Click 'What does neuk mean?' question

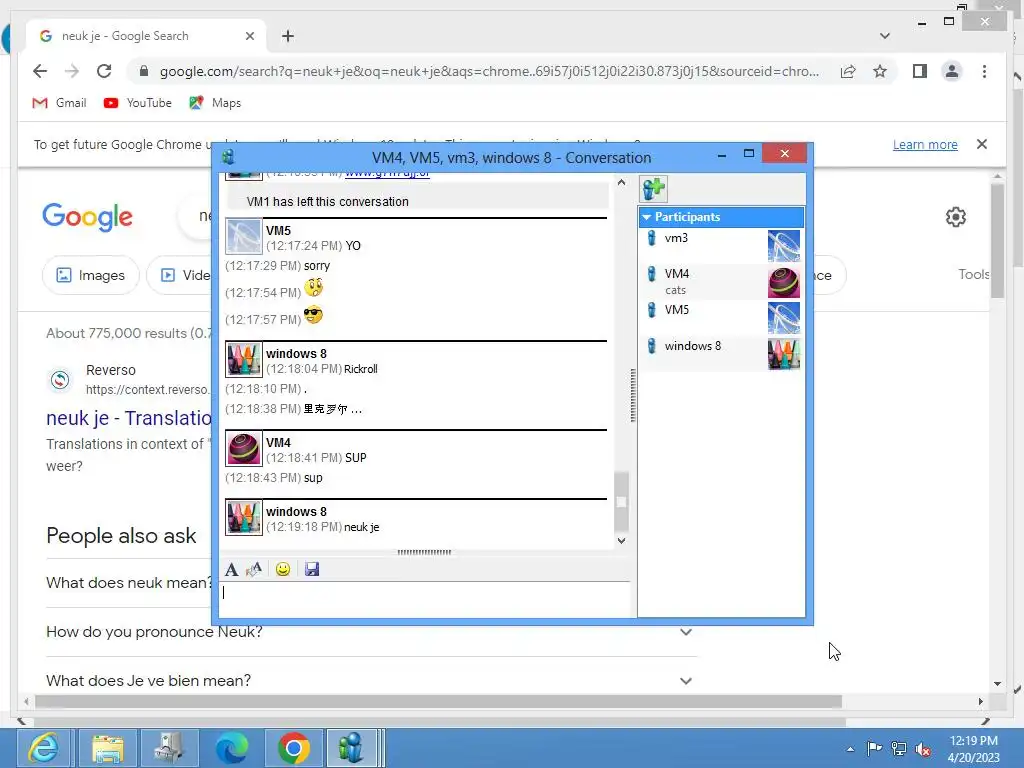tap(129, 583)
